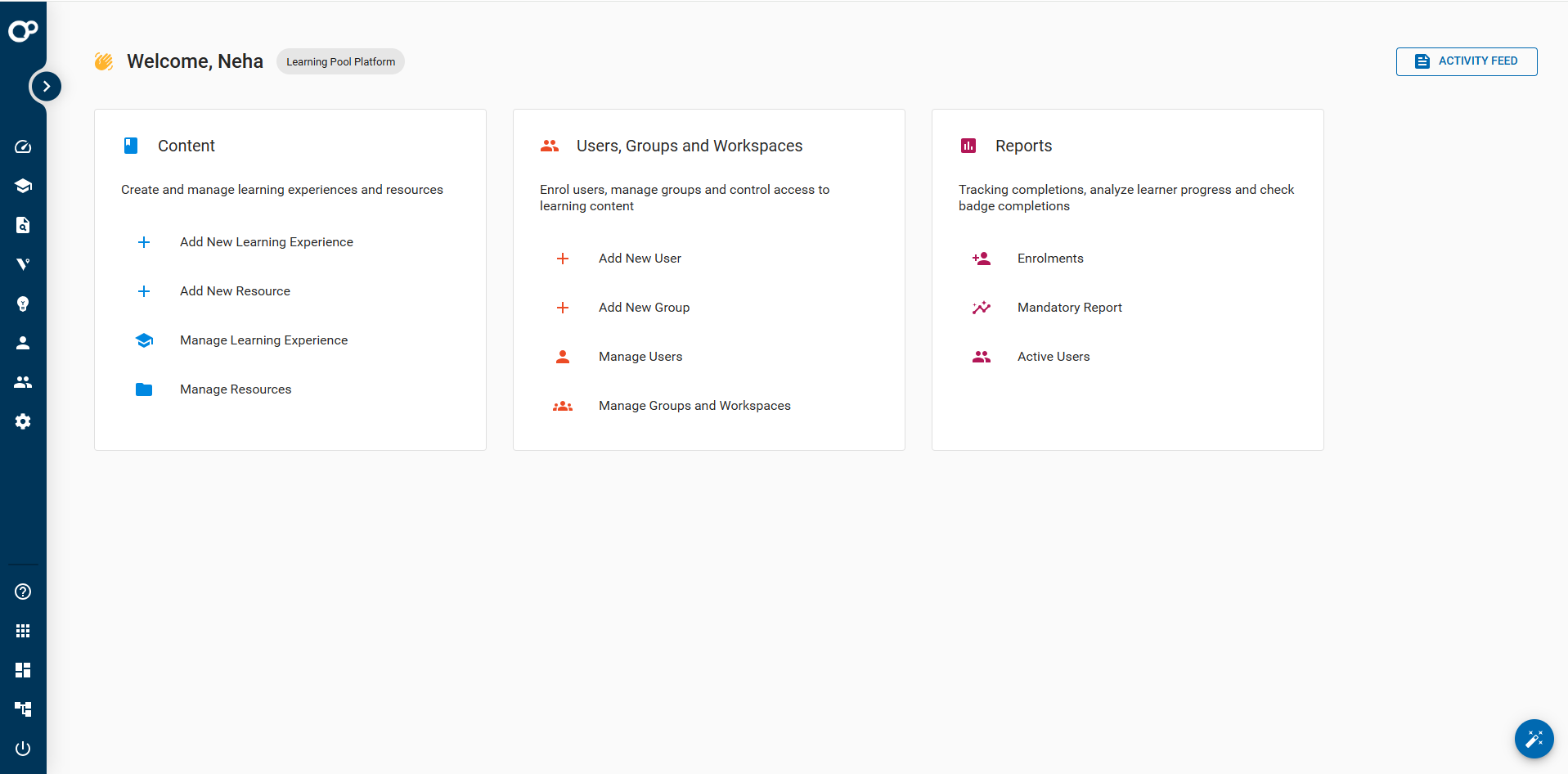This screenshot has width=1568, height=774.
Task: Click the help question mark icon
Action: pyautogui.click(x=23, y=591)
